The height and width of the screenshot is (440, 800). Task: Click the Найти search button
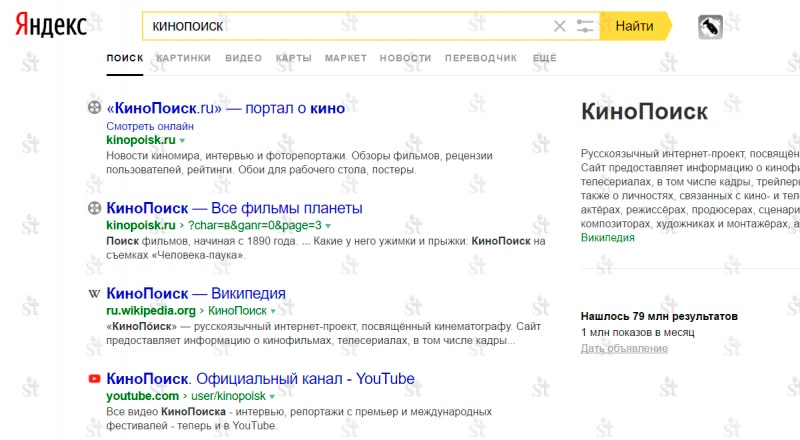click(635, 26)
